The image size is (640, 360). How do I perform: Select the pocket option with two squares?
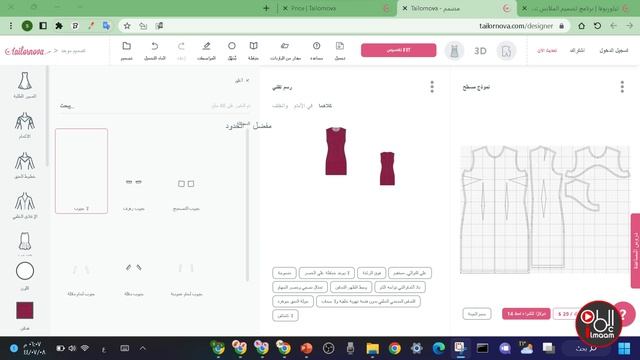click(186, 184)
